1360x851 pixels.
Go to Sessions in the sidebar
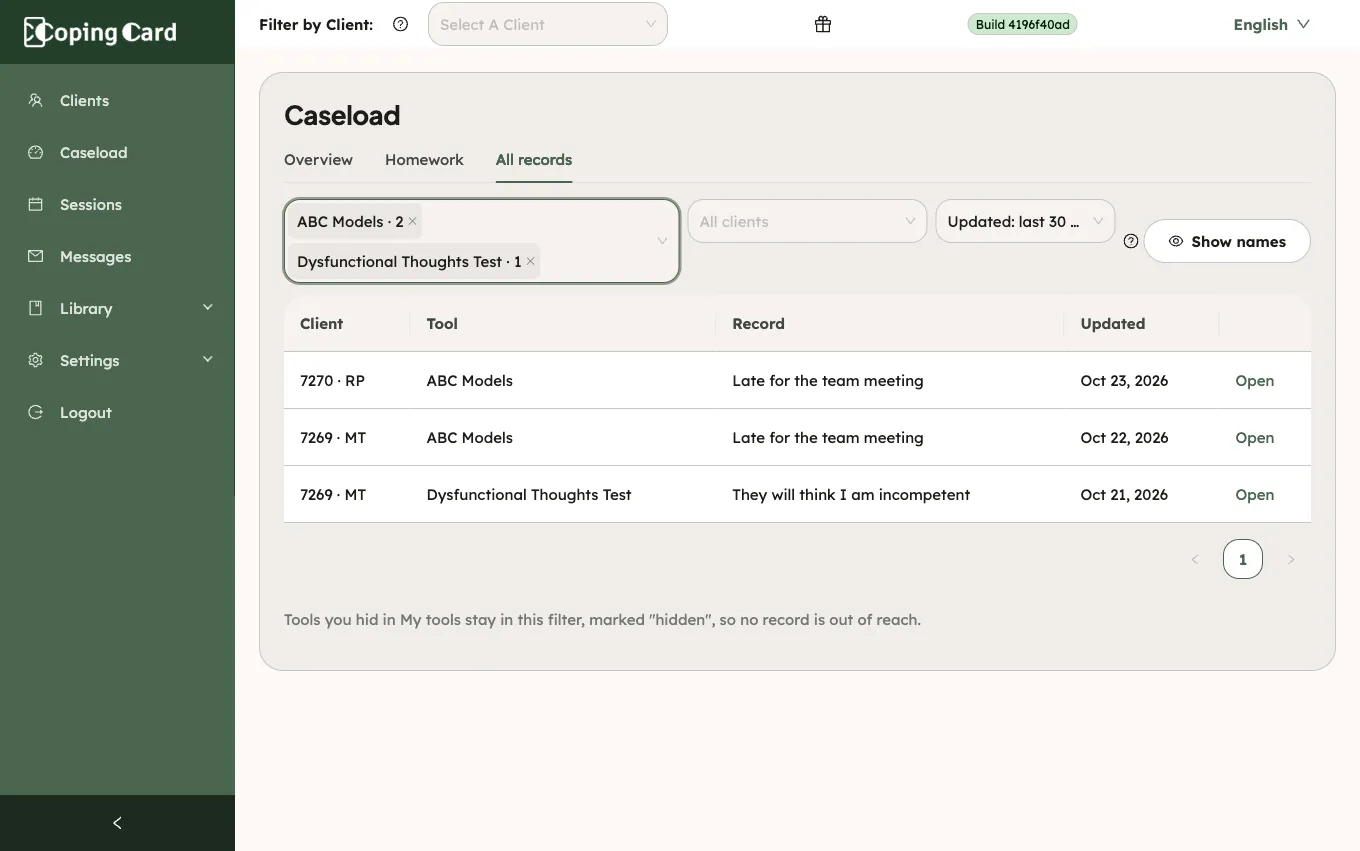117,204
